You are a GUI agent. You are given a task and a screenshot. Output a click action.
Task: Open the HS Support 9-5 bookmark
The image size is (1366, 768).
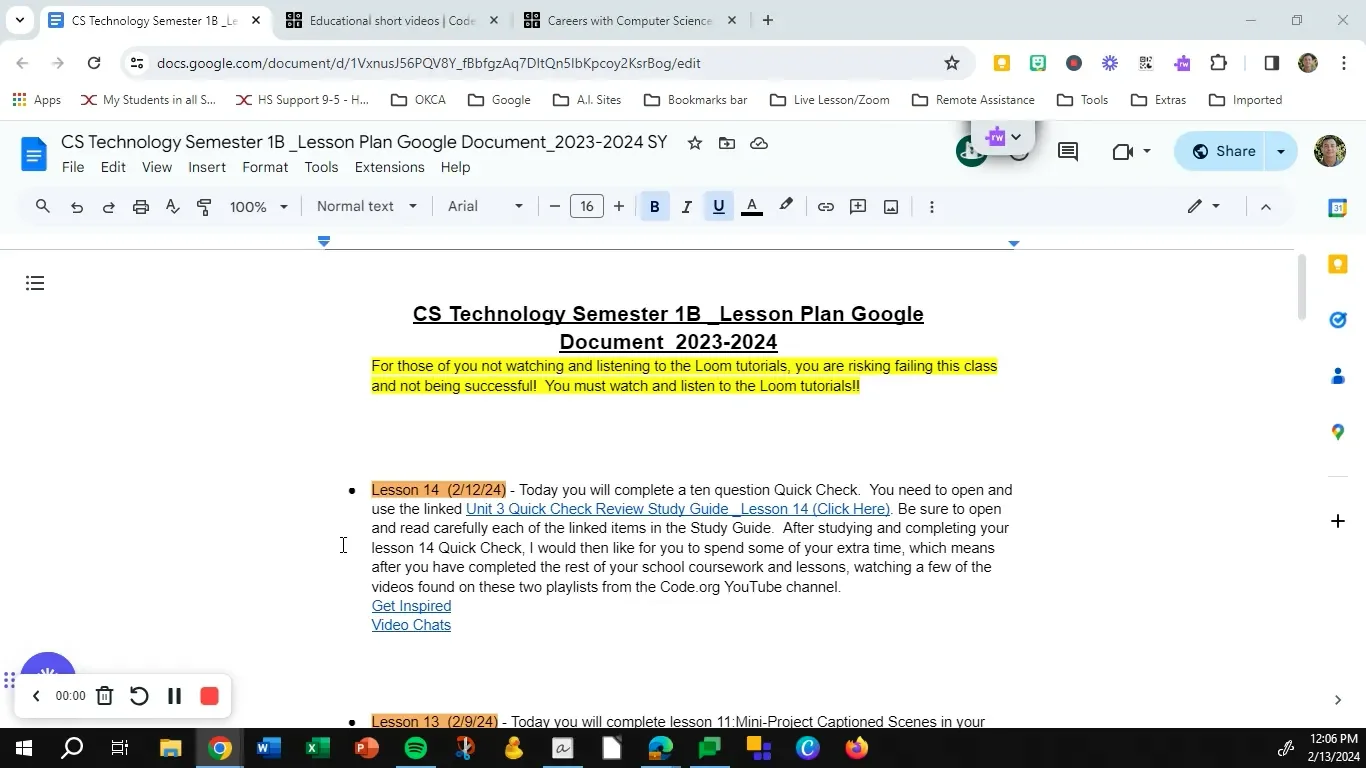(x=302, y=100)
